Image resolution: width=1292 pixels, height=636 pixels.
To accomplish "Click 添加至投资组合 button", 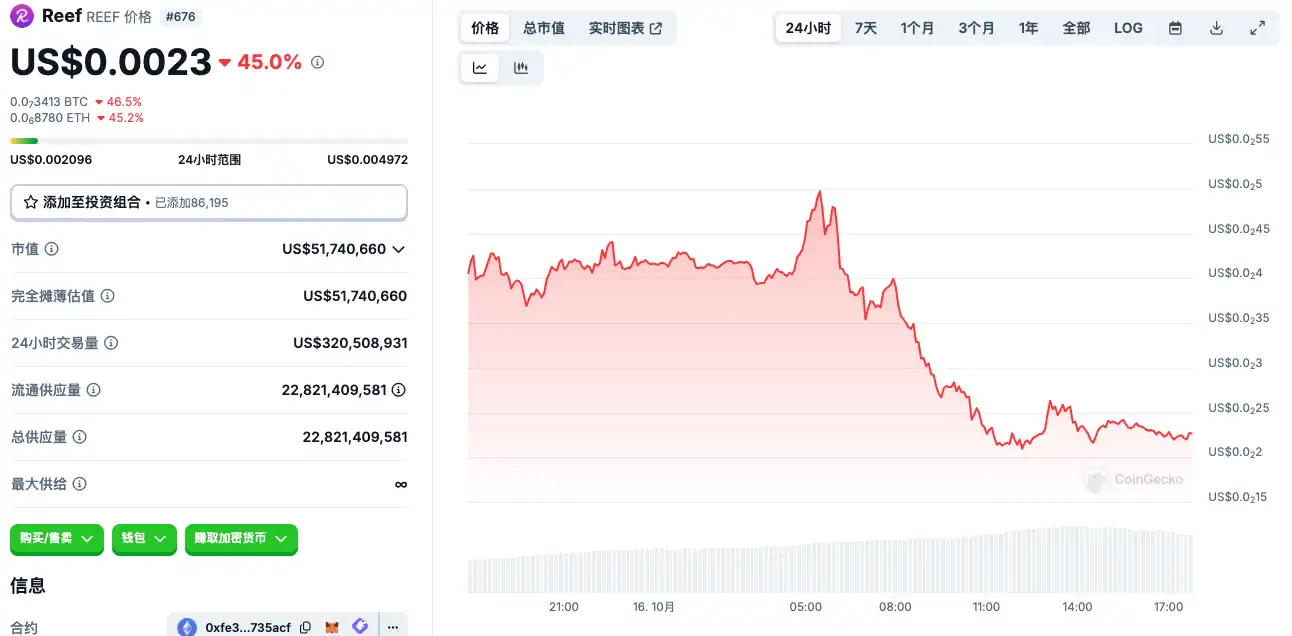I will point(208,202).
